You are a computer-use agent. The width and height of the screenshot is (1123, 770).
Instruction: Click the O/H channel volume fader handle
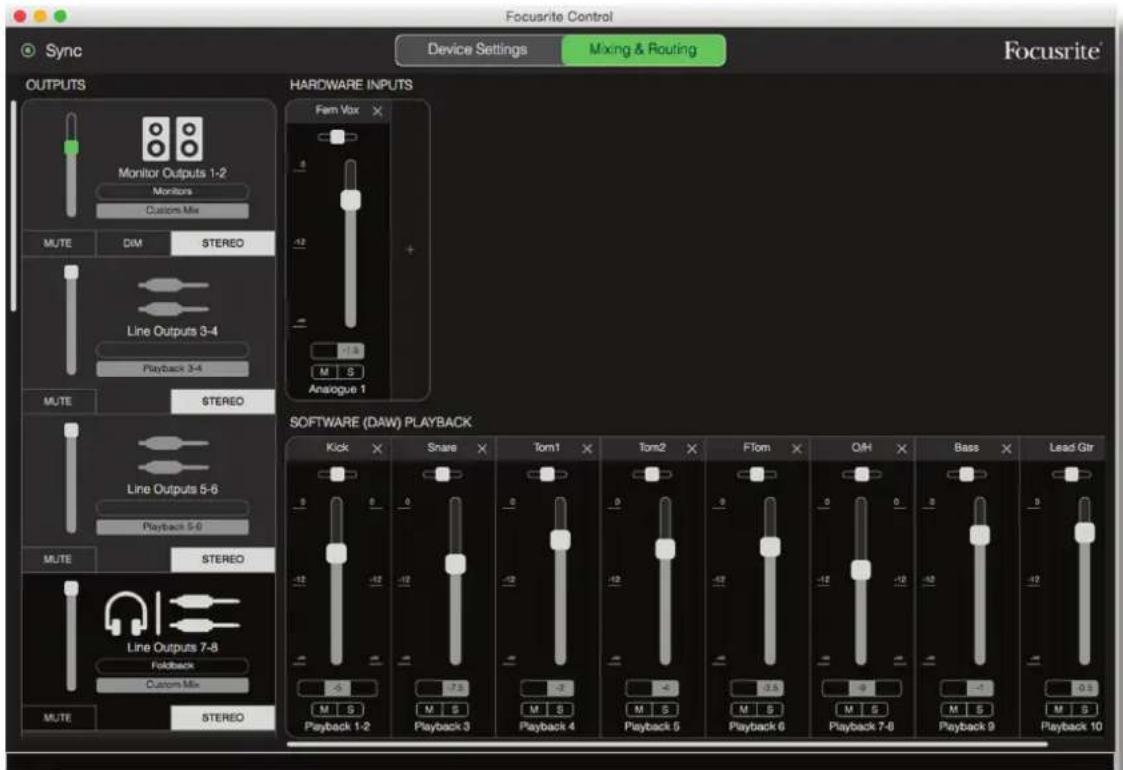coord(861,570)
